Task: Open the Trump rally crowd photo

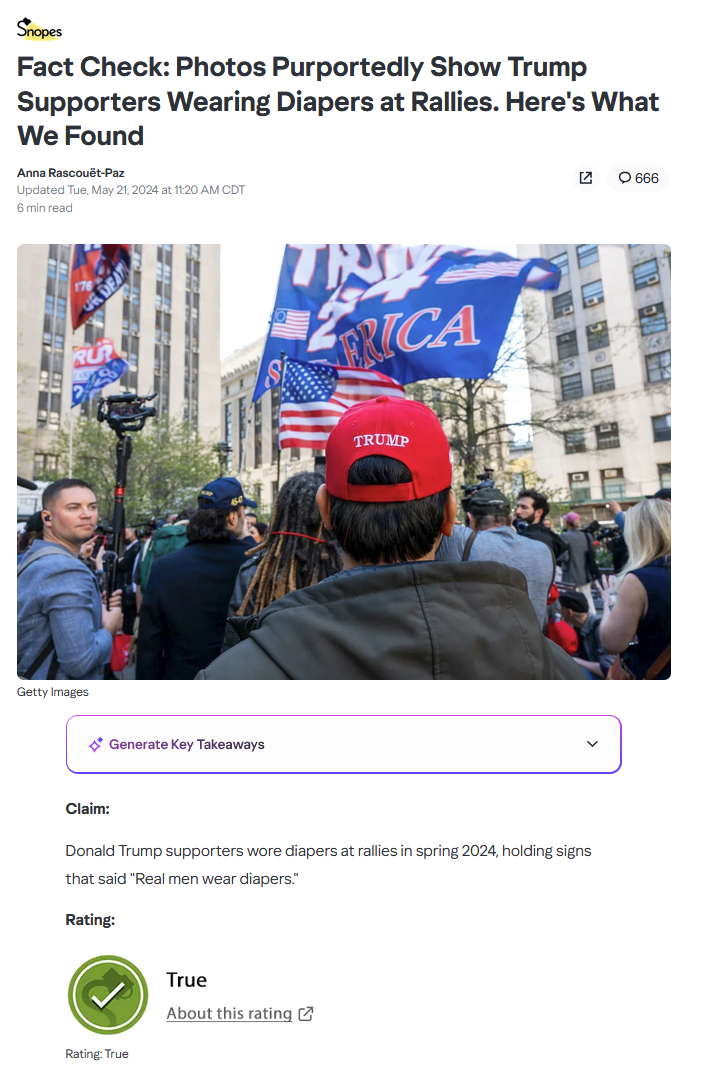Action: point(343,462)
